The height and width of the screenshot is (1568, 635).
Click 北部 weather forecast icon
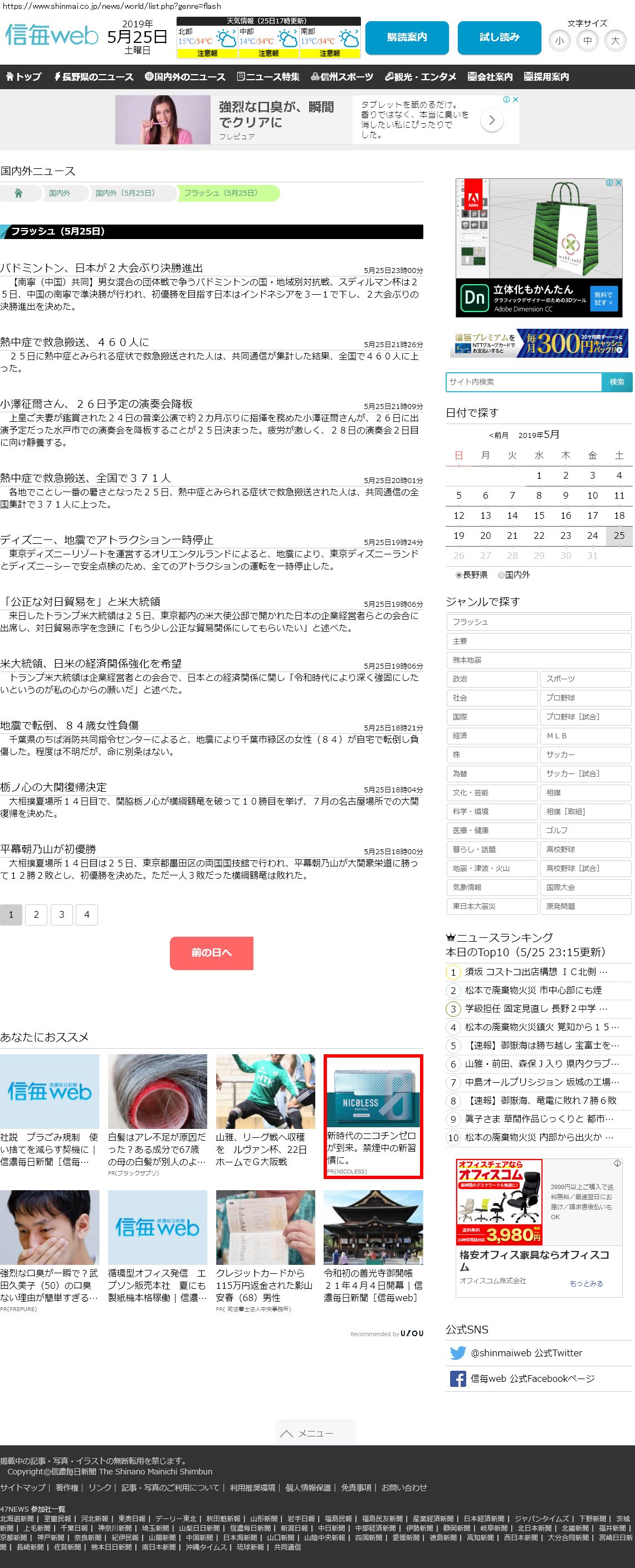tap(226, 40)
